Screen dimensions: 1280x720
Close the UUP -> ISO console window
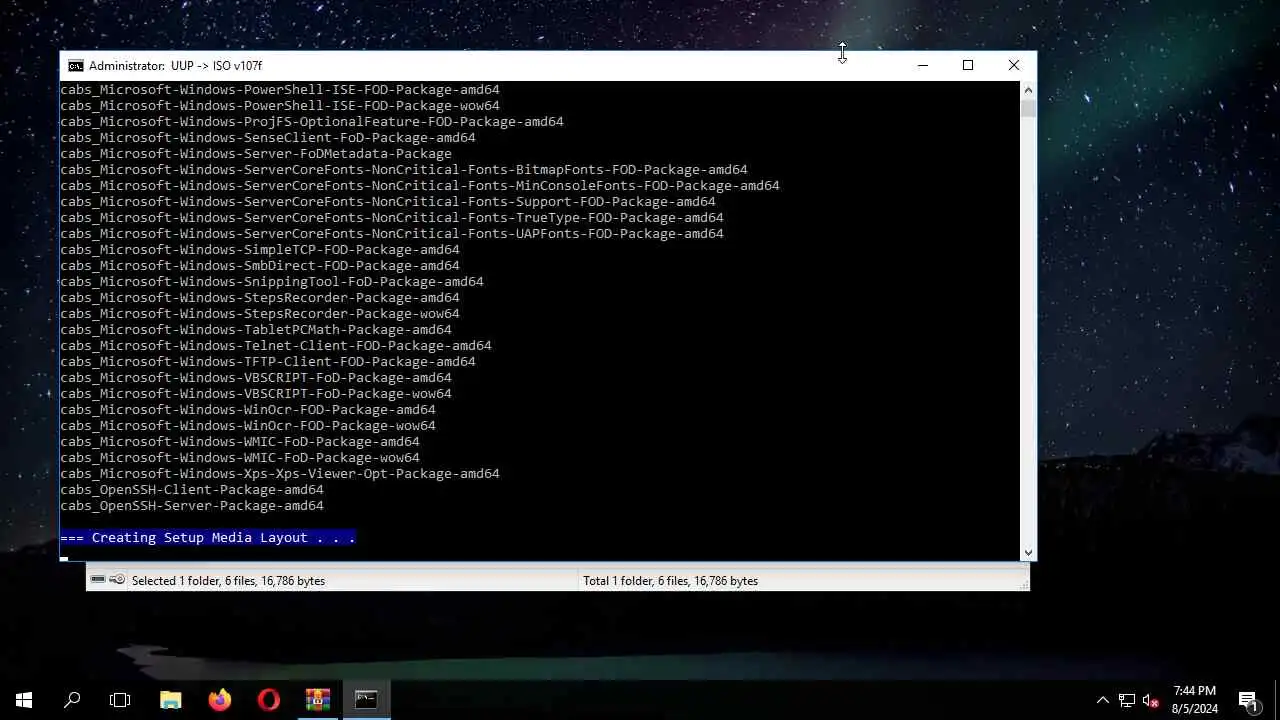[1014, 66]
